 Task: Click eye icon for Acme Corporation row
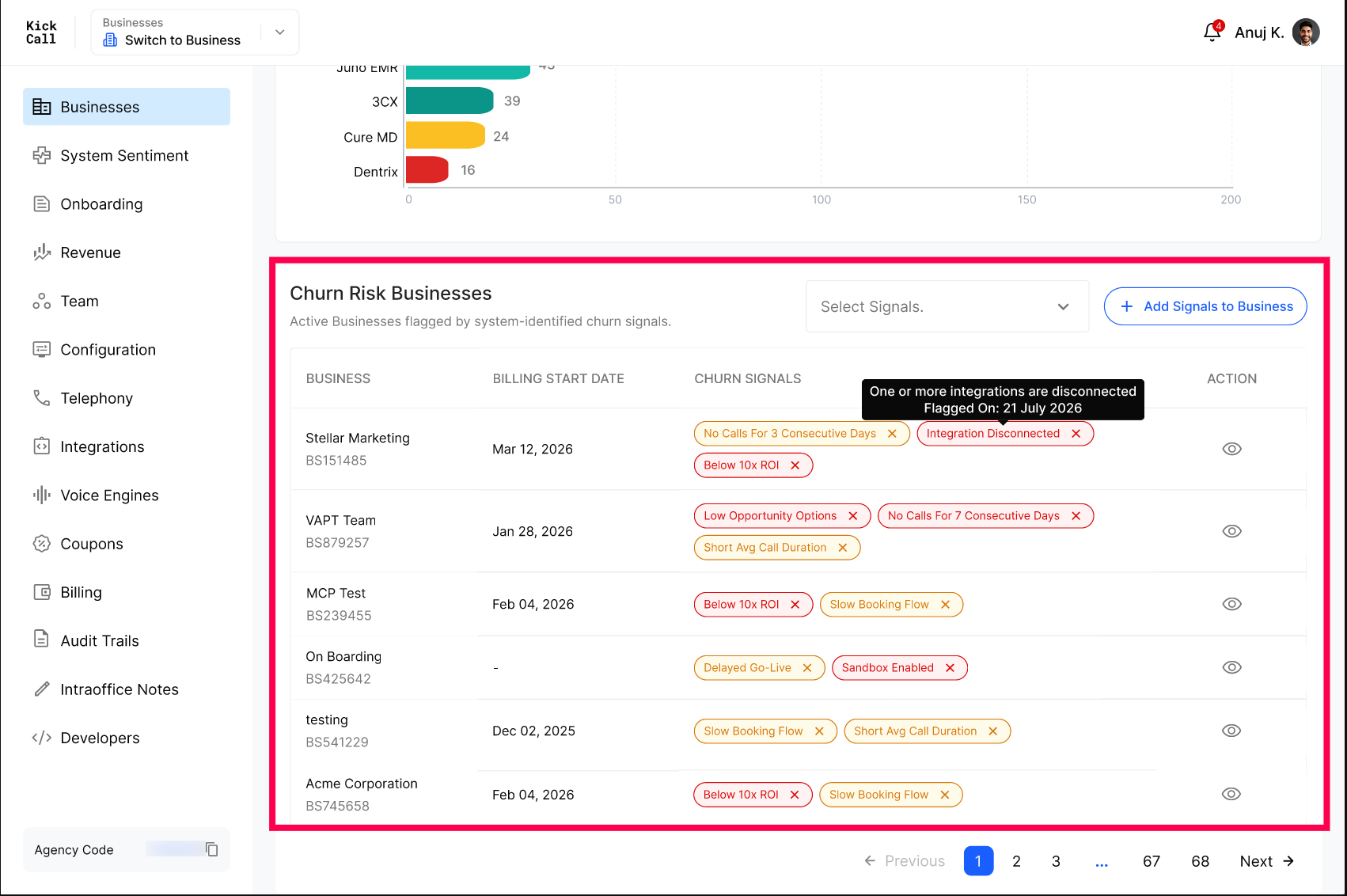coord(1231,794)
